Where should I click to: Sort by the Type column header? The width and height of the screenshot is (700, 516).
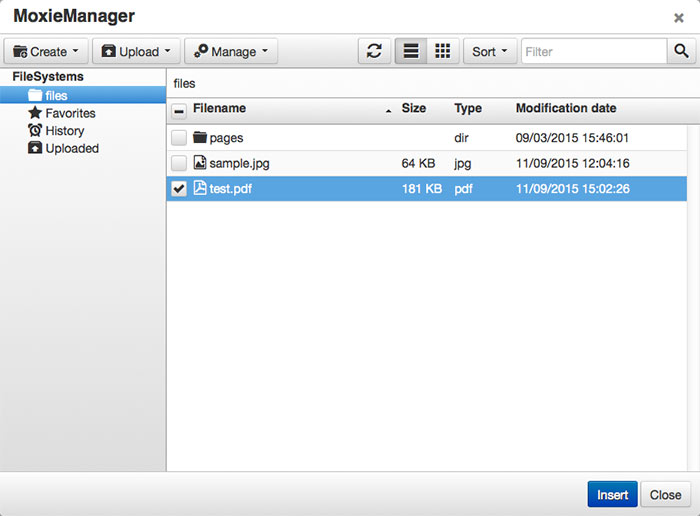(468, 108)
